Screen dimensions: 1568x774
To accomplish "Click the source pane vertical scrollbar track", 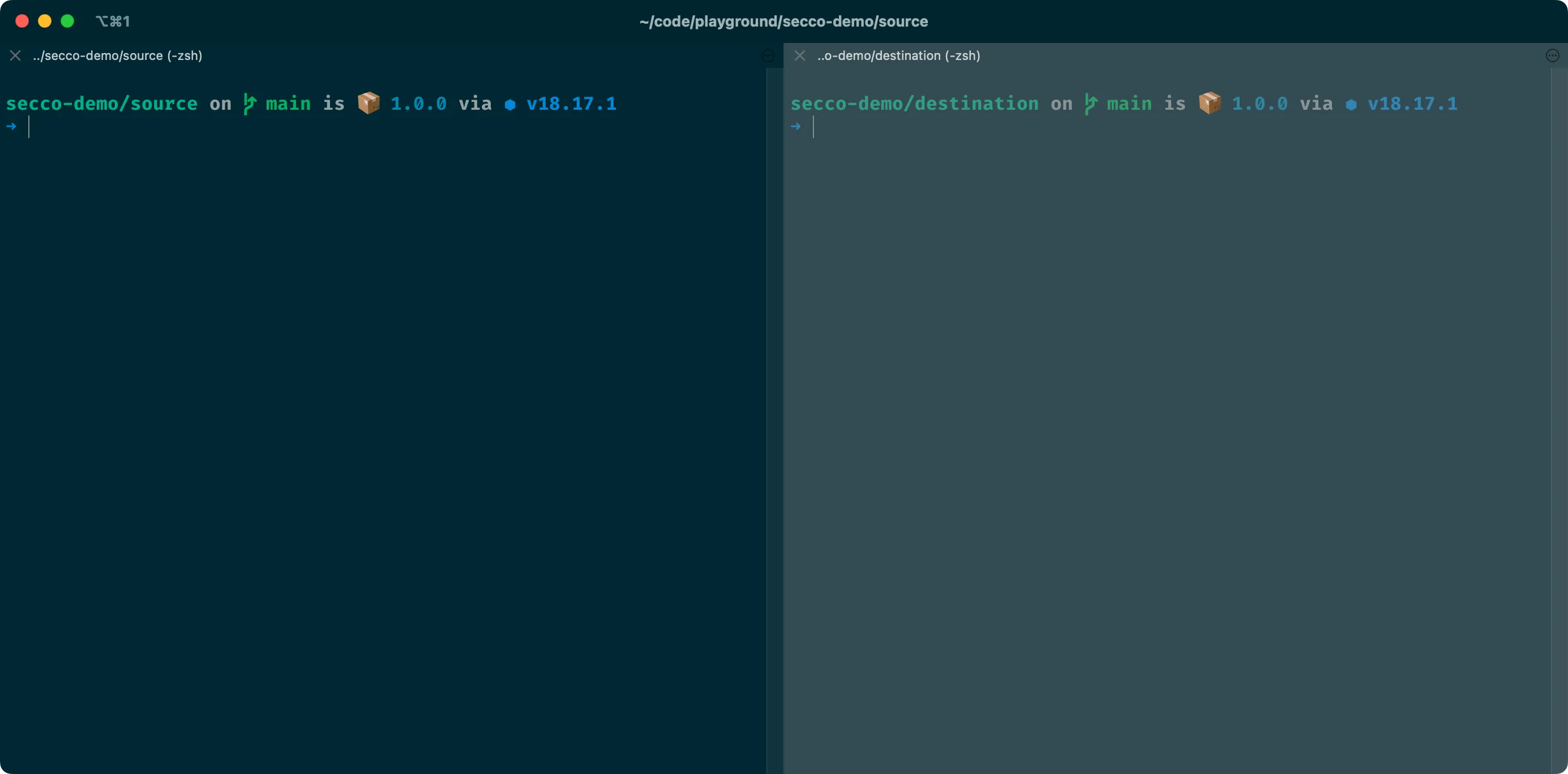I will 774,420.
